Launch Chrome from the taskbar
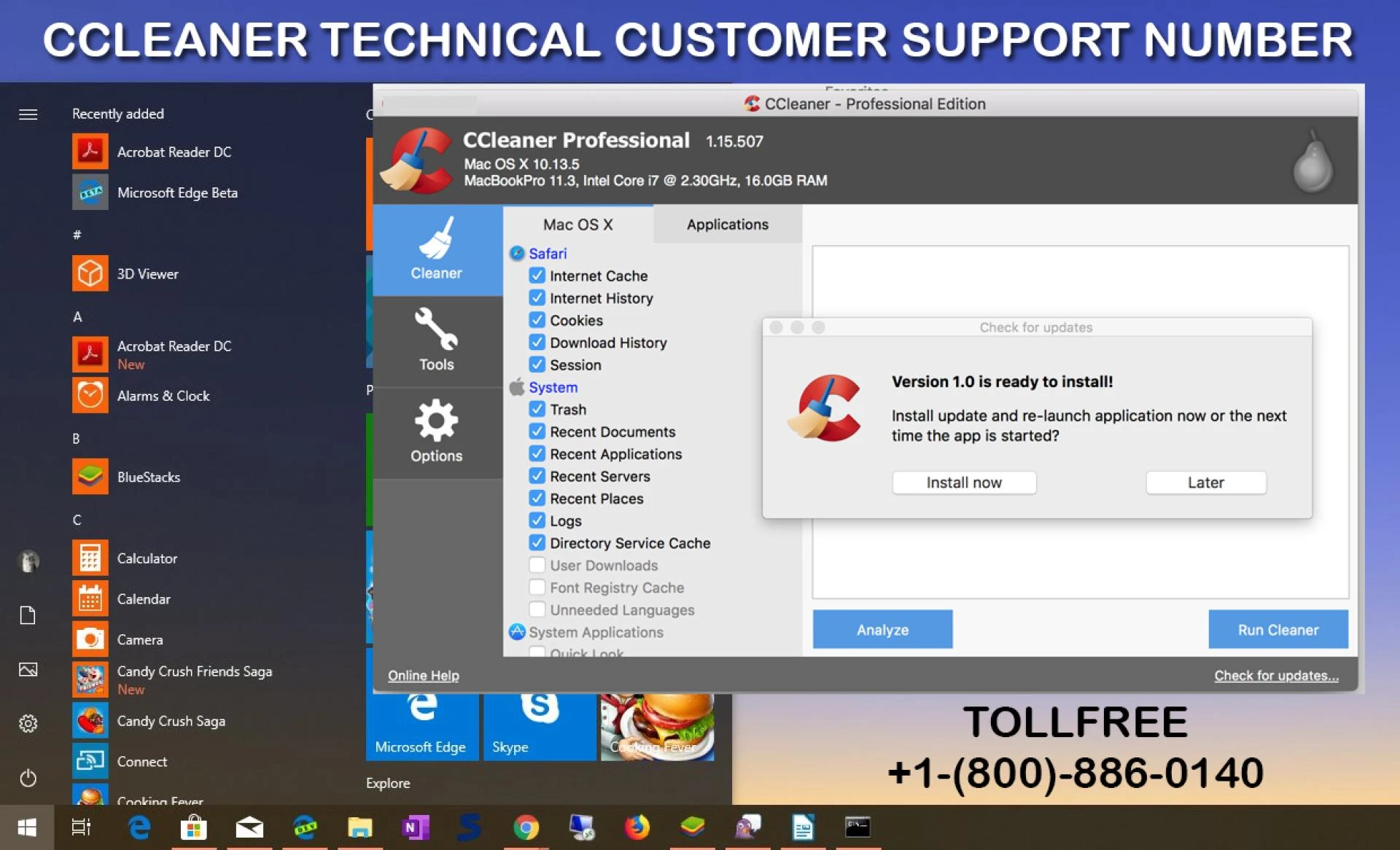Image resolution: width=1400 pixels, height=850 pixels. coord(526,827)
